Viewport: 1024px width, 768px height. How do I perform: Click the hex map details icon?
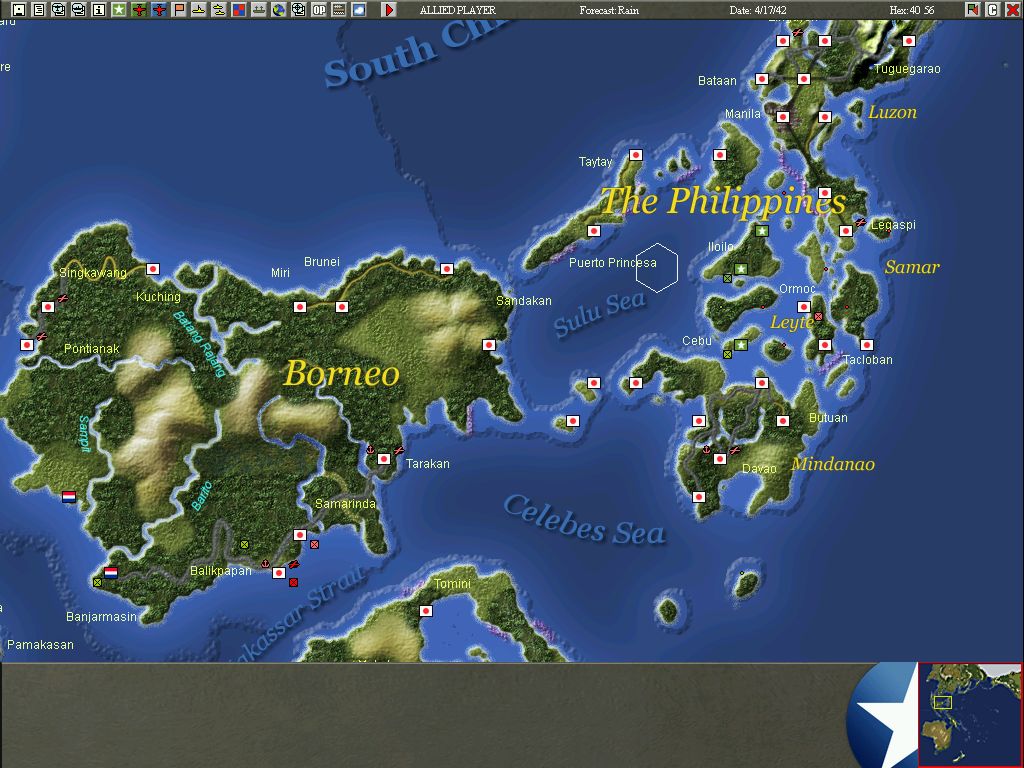click(338, 9)
